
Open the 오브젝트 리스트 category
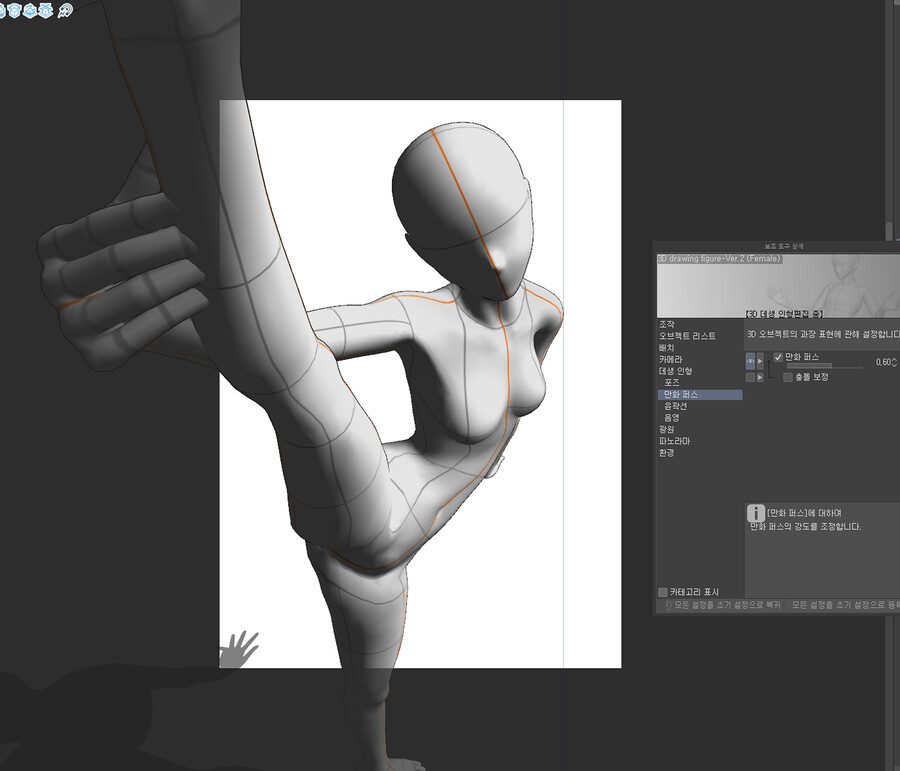click(684, 336)
